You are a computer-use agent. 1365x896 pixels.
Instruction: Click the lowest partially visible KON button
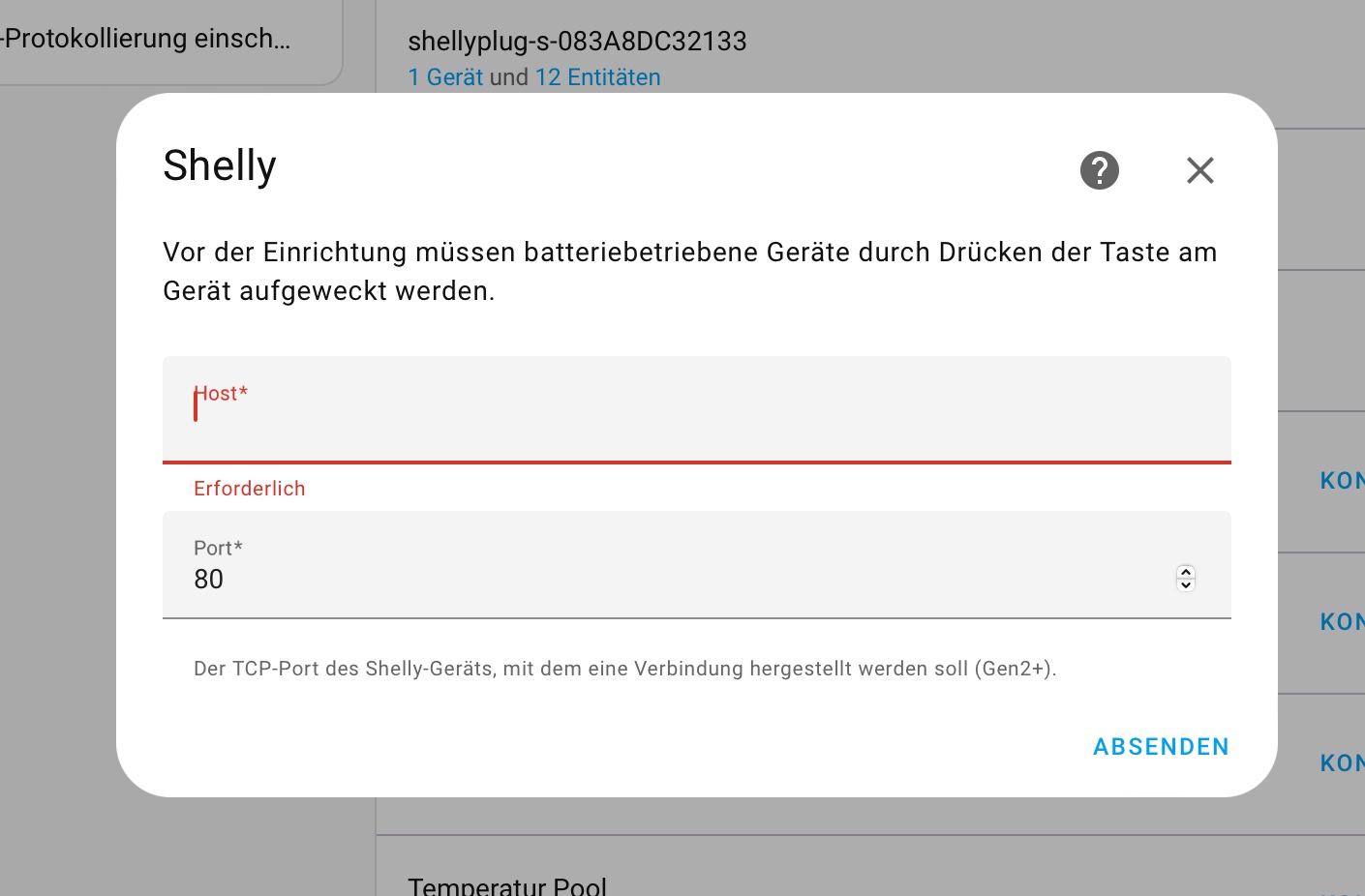[x=1342, y=763]
